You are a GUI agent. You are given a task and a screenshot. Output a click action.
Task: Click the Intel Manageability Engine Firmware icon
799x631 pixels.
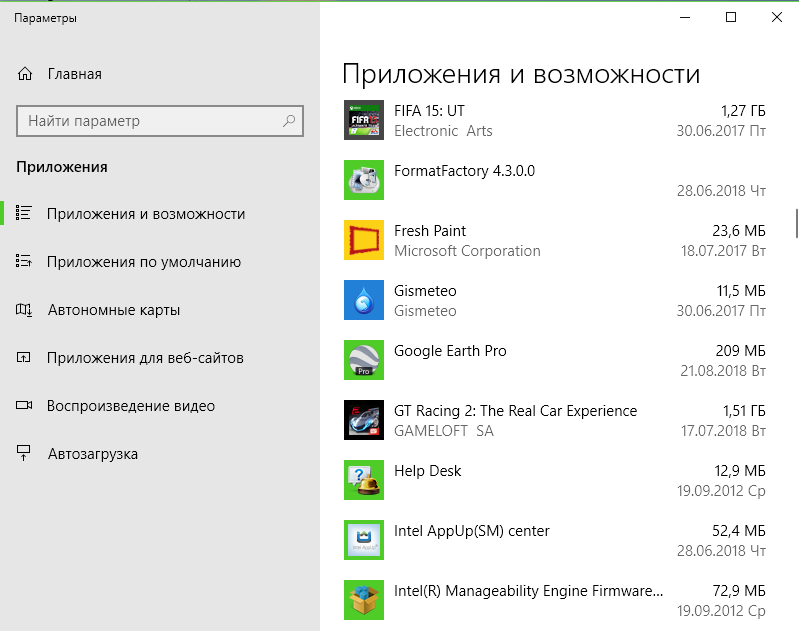click(364, 600)
